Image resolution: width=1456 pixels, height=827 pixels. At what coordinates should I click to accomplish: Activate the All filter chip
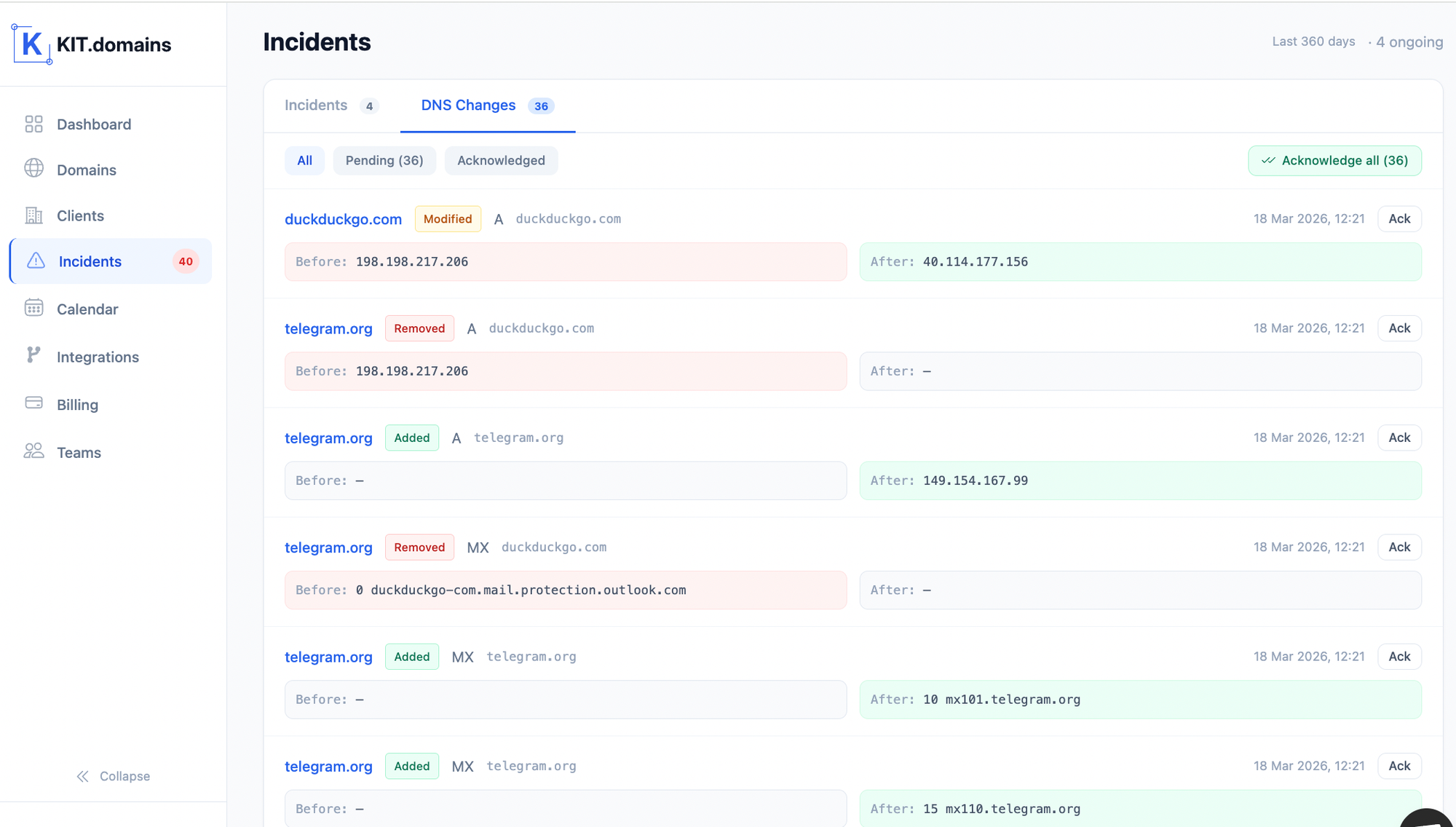click(x=304, y=160)
